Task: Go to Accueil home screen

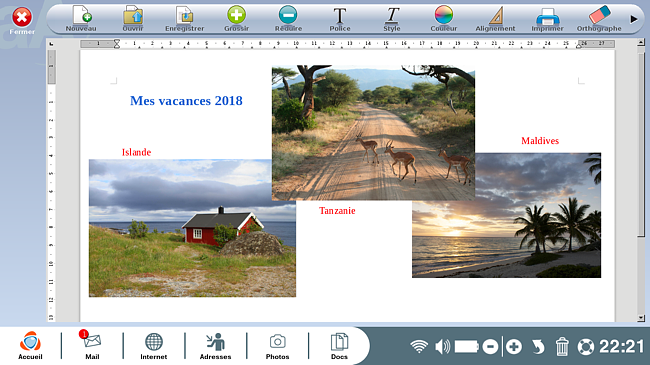Action: pyautogui.click(x=30, y=346)
